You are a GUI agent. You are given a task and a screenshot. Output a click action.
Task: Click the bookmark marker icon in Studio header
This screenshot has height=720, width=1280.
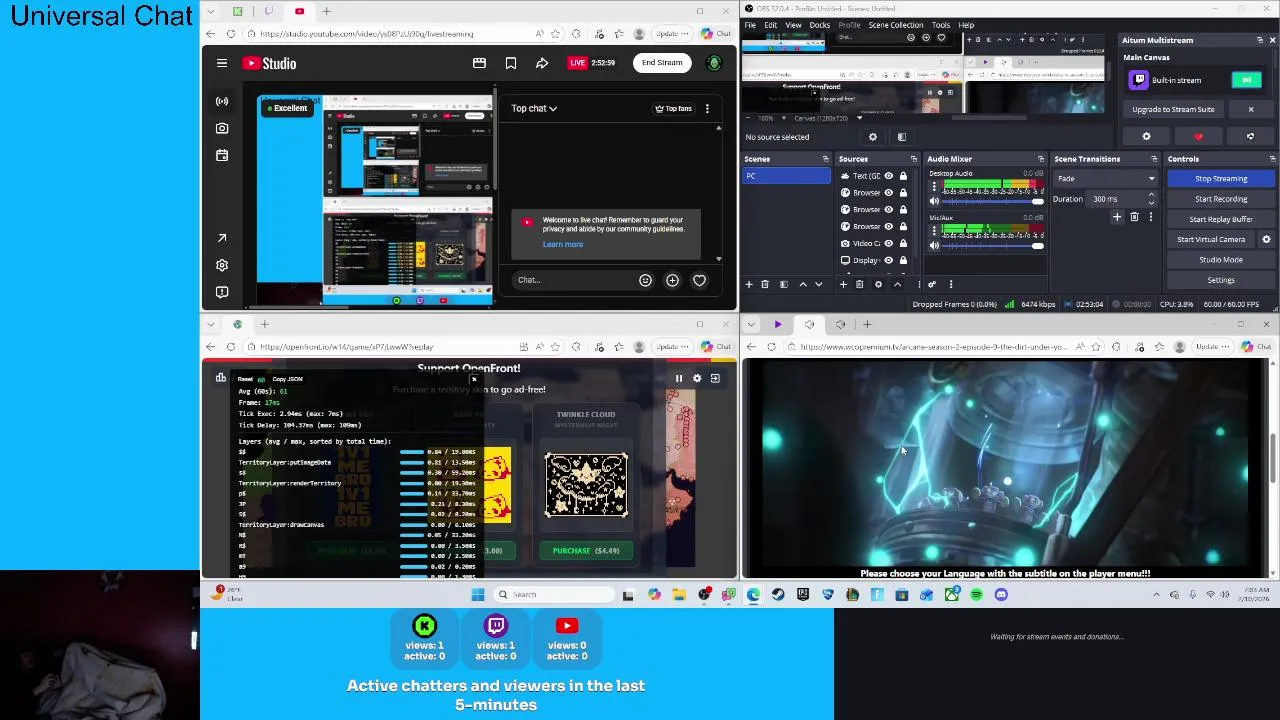click(511, 63)
